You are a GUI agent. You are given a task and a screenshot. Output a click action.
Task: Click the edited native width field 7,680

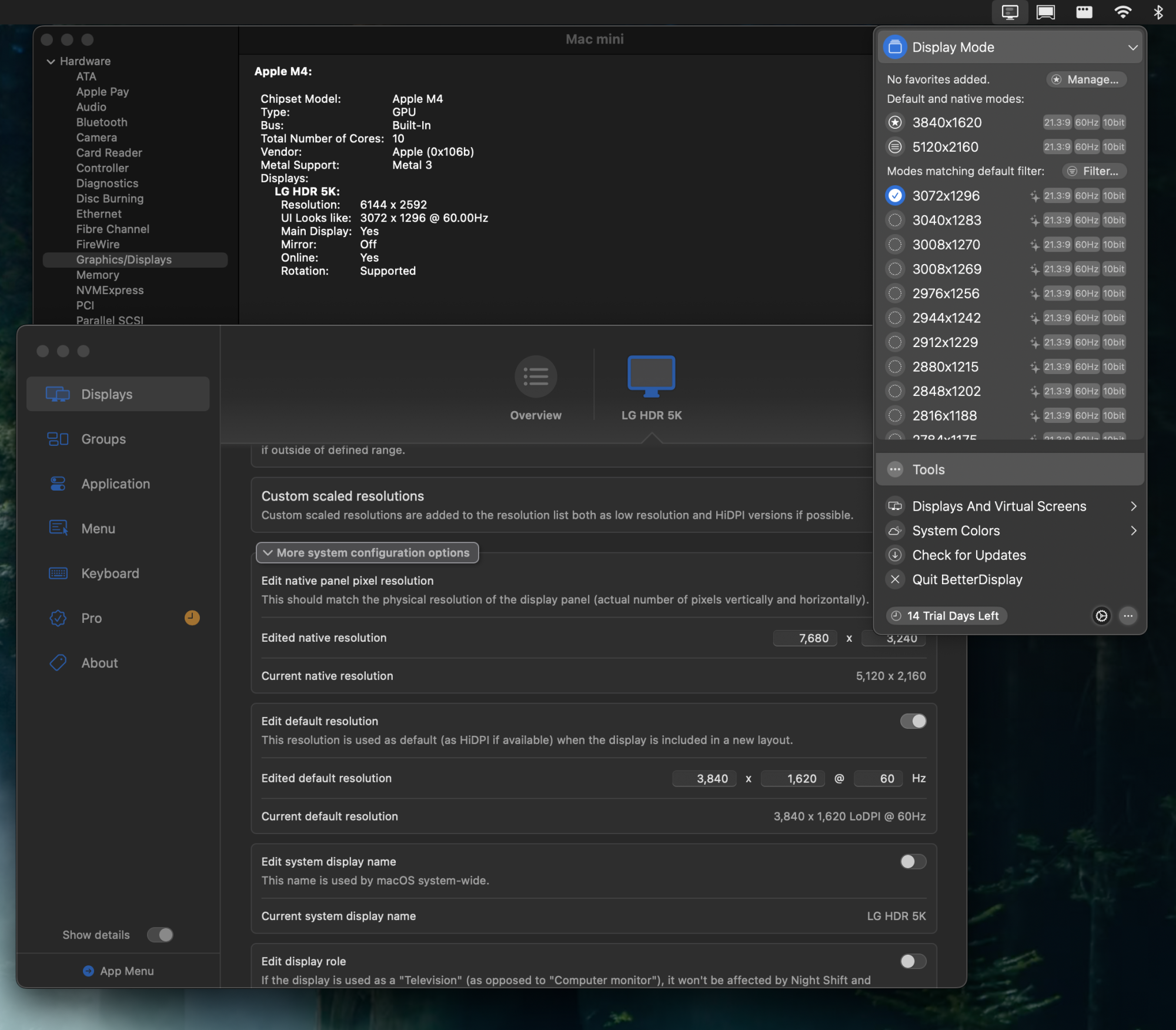pyautogui.click(x=804, y=638)
